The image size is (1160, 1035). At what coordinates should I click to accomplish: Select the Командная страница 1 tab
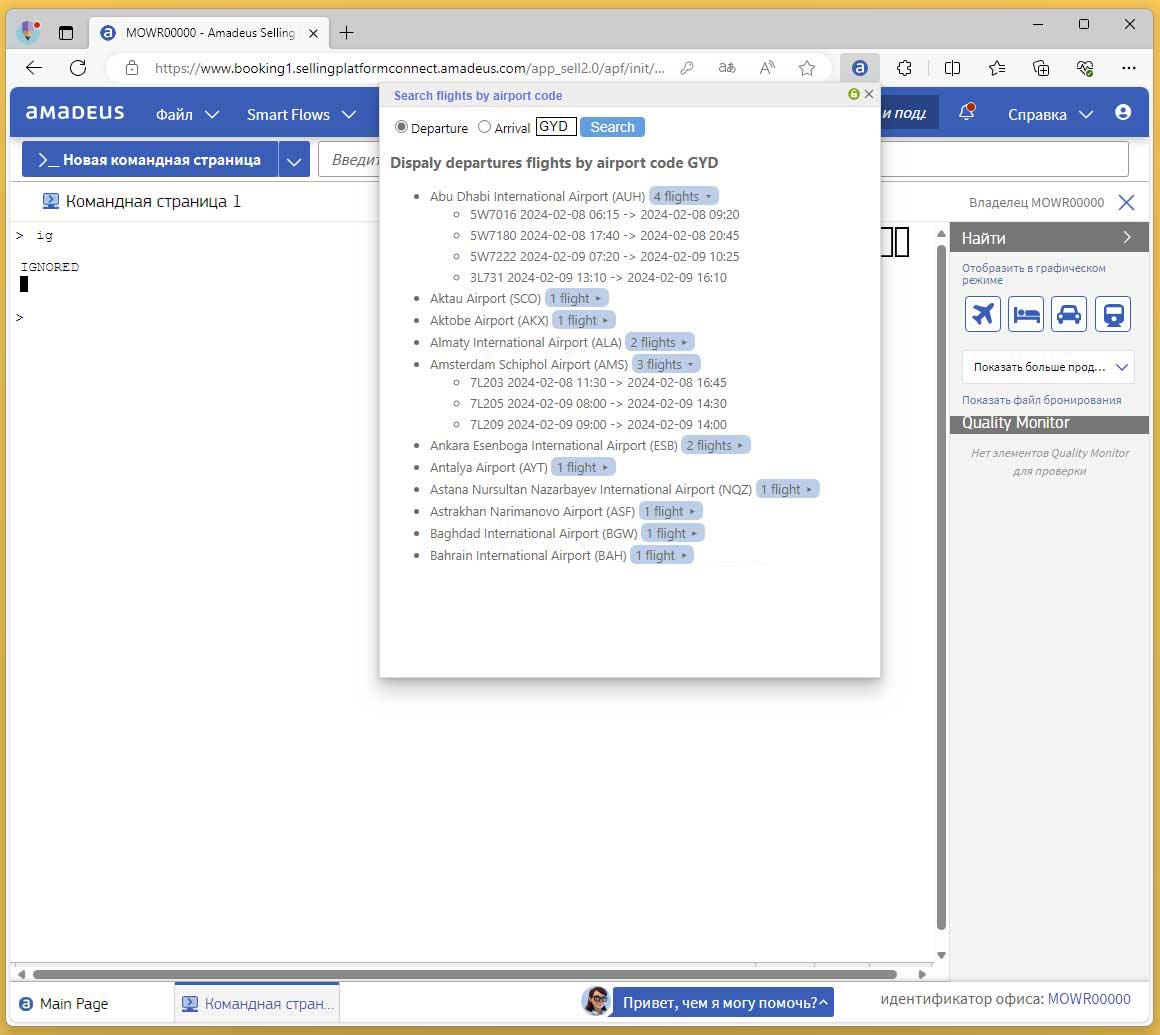pos(142,201)
